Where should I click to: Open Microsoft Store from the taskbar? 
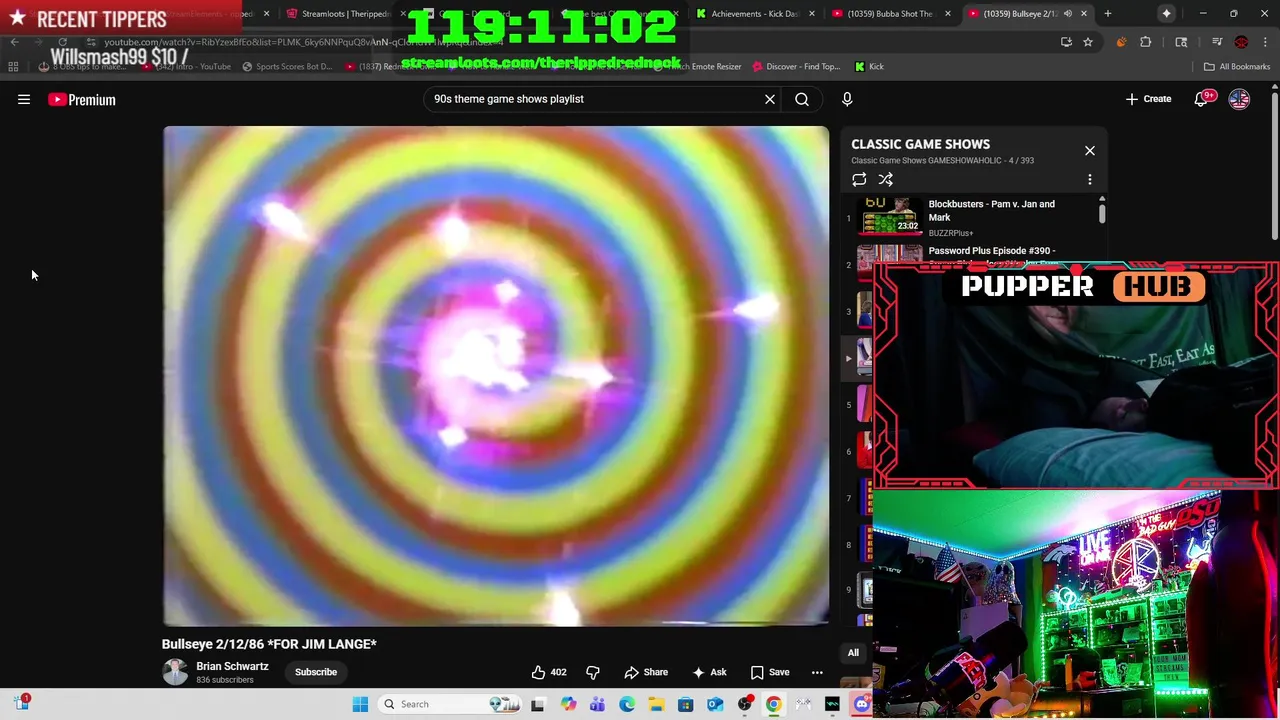click(685, 704)
